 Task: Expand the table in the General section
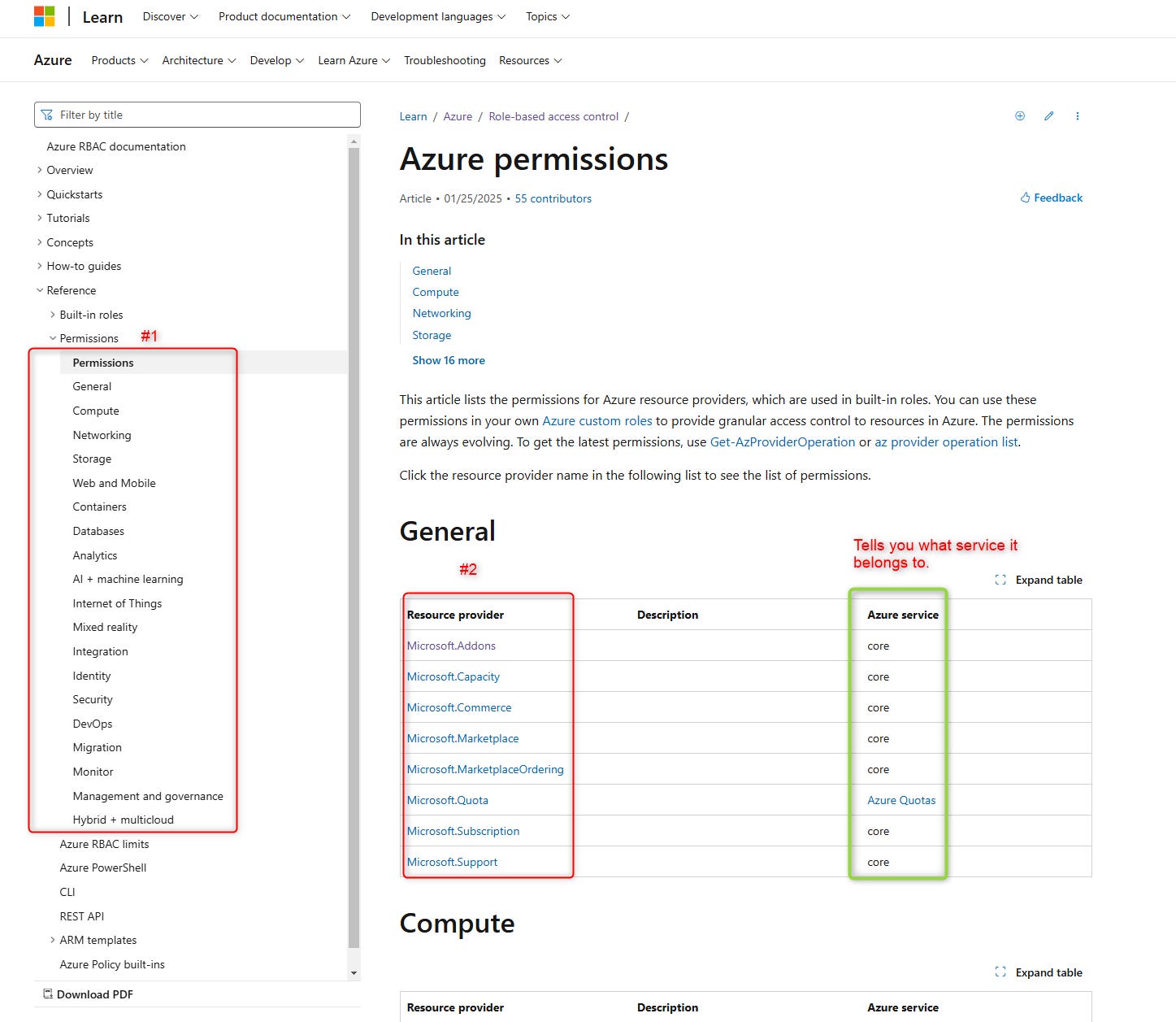1039,580
